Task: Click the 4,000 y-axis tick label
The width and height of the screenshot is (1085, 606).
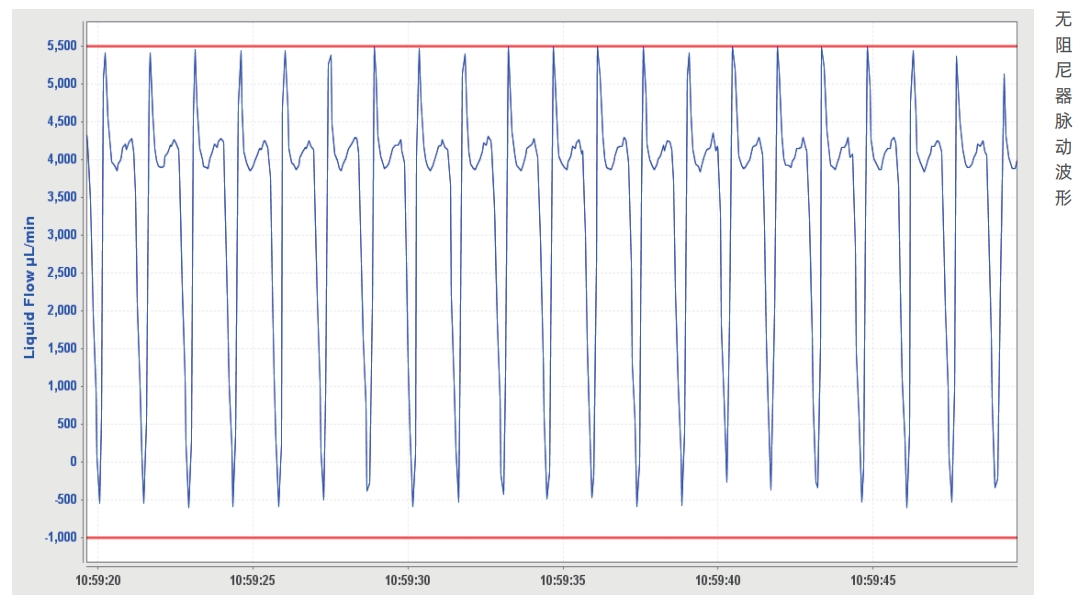Action: click(62, 159)
